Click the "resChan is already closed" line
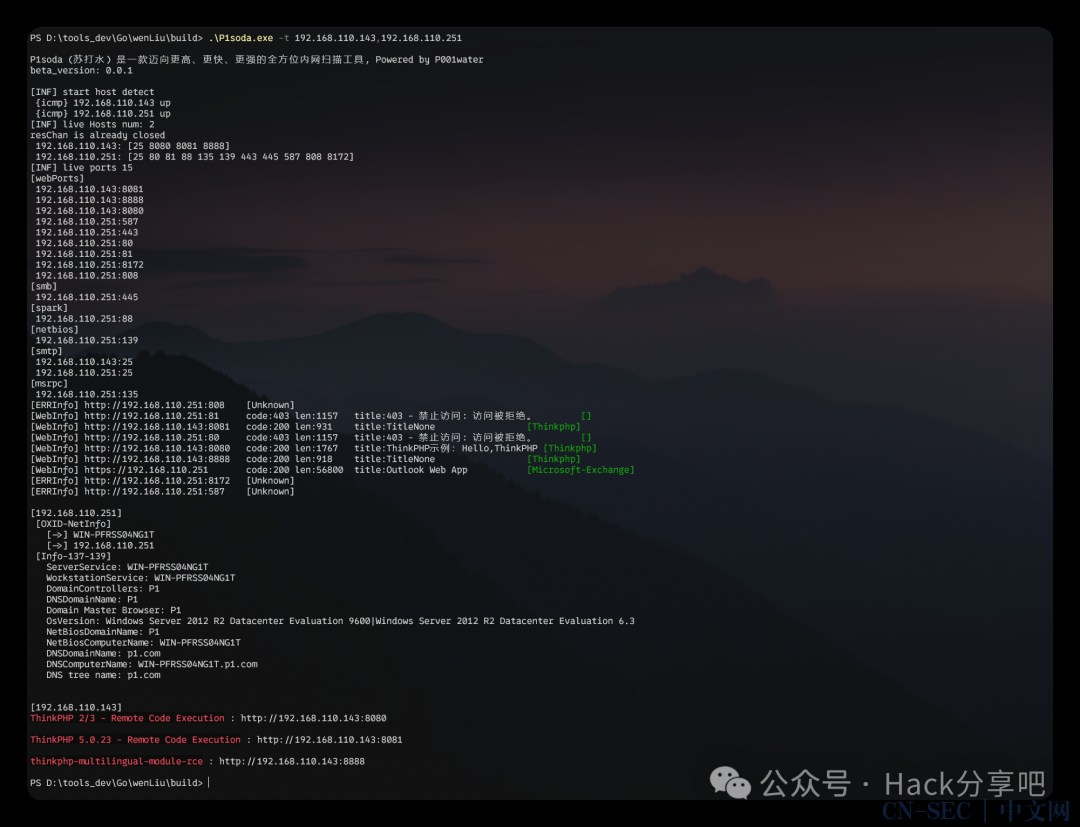Screen dimensions: 1080x827 98,135
